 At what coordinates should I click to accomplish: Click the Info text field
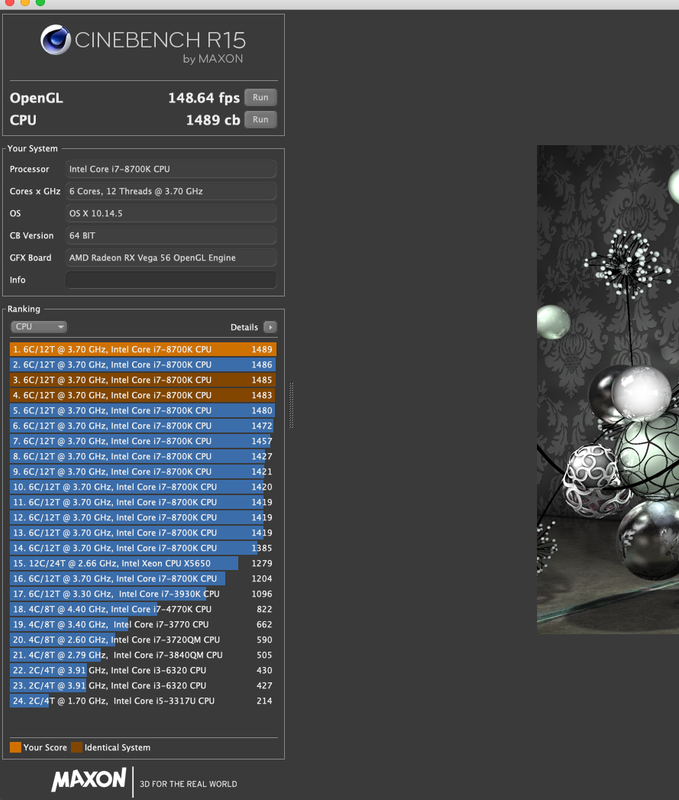click(x=171, y=280)
